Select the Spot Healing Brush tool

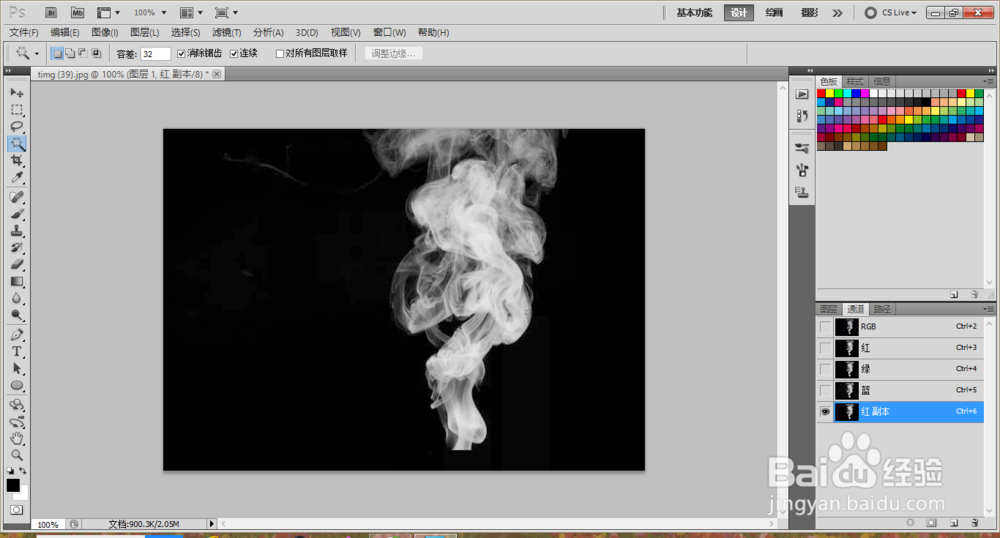coord(17,197)
